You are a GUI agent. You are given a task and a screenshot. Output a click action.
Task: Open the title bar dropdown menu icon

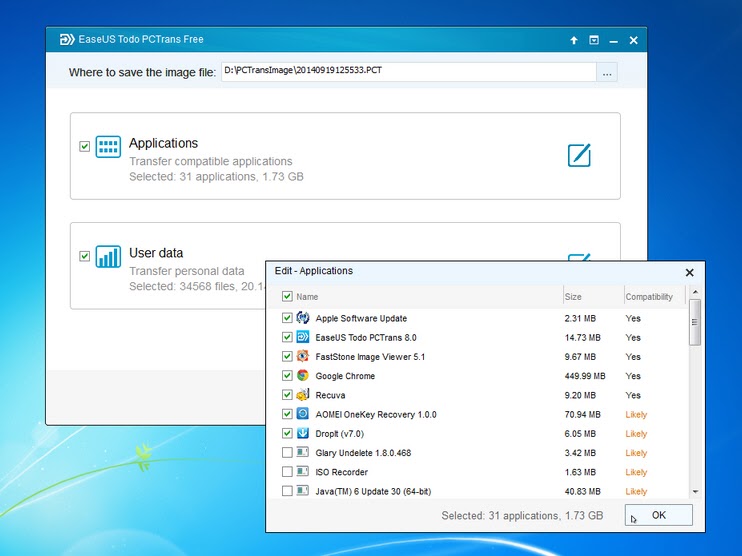(594, 40)
